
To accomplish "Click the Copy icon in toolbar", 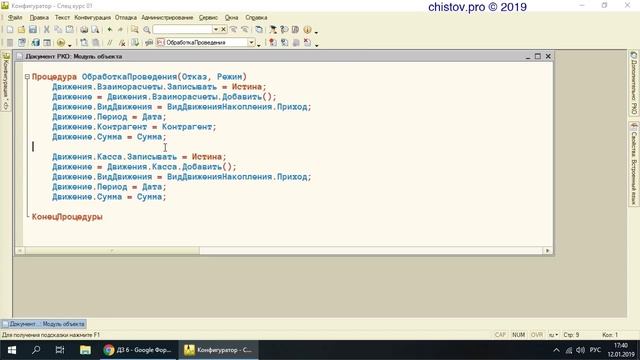I will 58,29.
